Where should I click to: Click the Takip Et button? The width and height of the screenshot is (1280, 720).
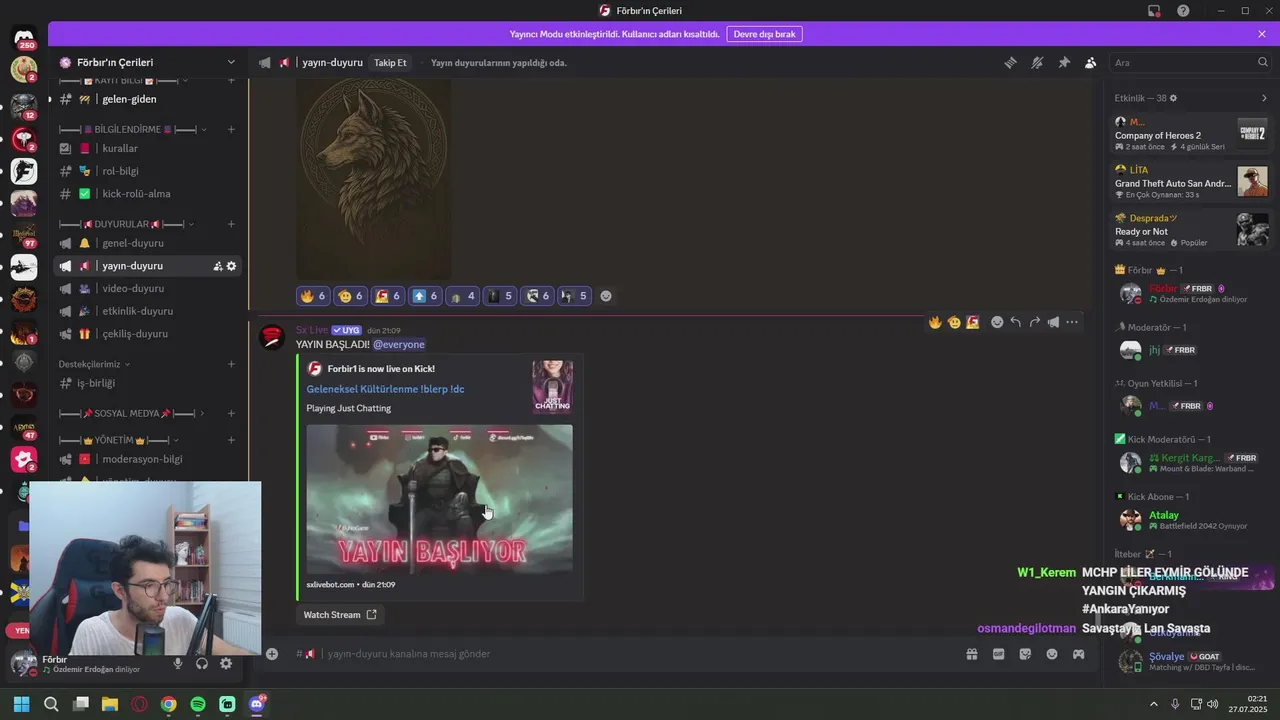click(x=390, y=62)
